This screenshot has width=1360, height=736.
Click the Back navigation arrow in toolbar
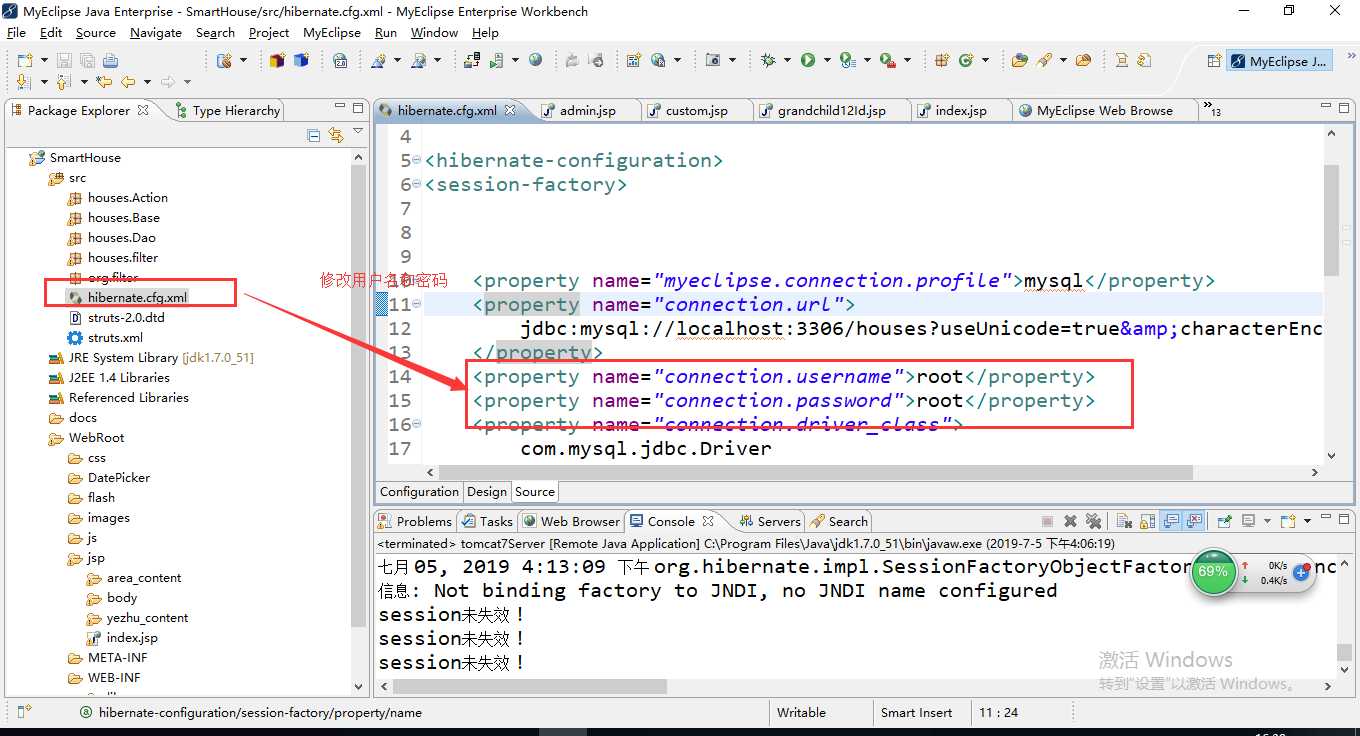click(x=128, y=82)
